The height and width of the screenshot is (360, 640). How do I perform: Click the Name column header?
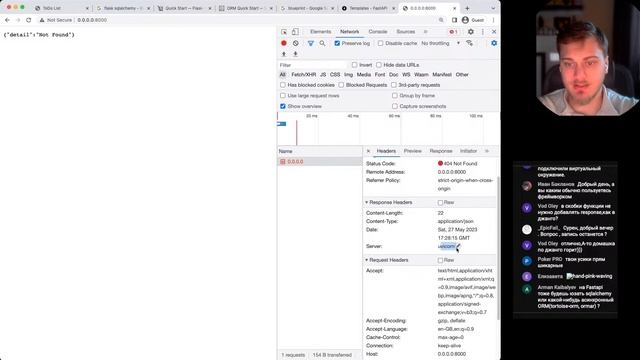click(x=320, y=151)
